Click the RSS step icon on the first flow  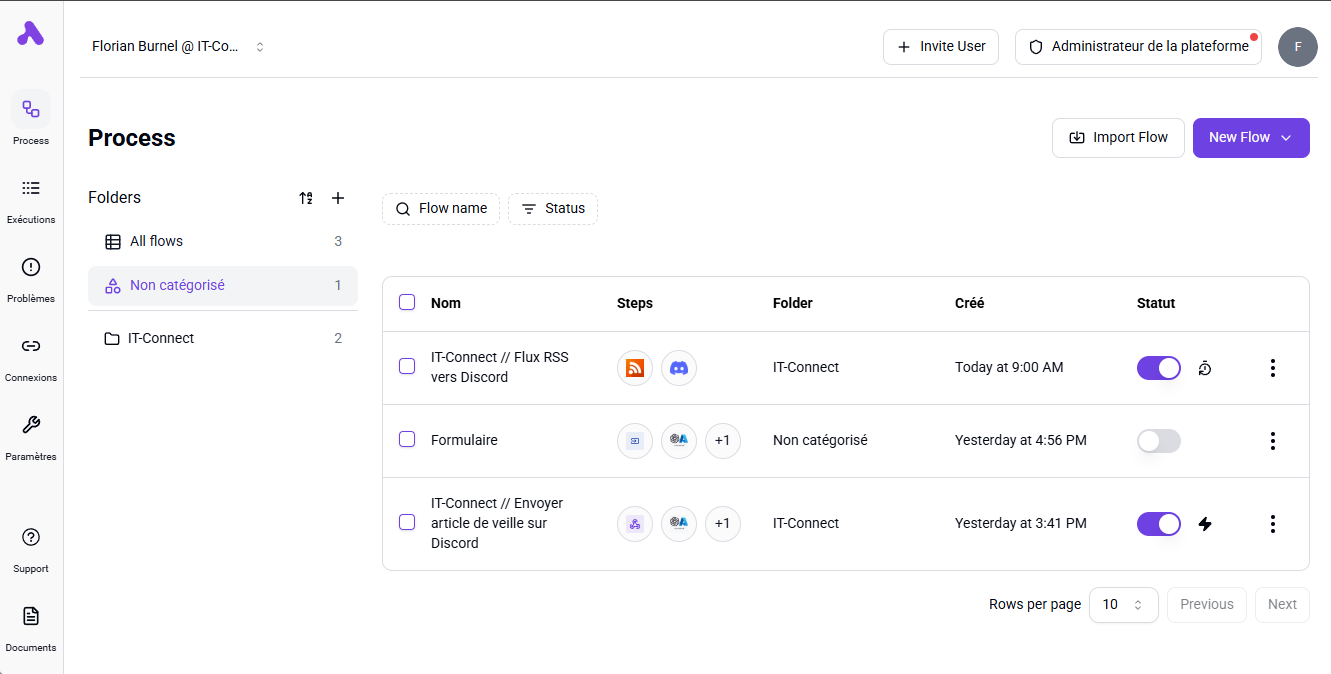click(635, 367)
